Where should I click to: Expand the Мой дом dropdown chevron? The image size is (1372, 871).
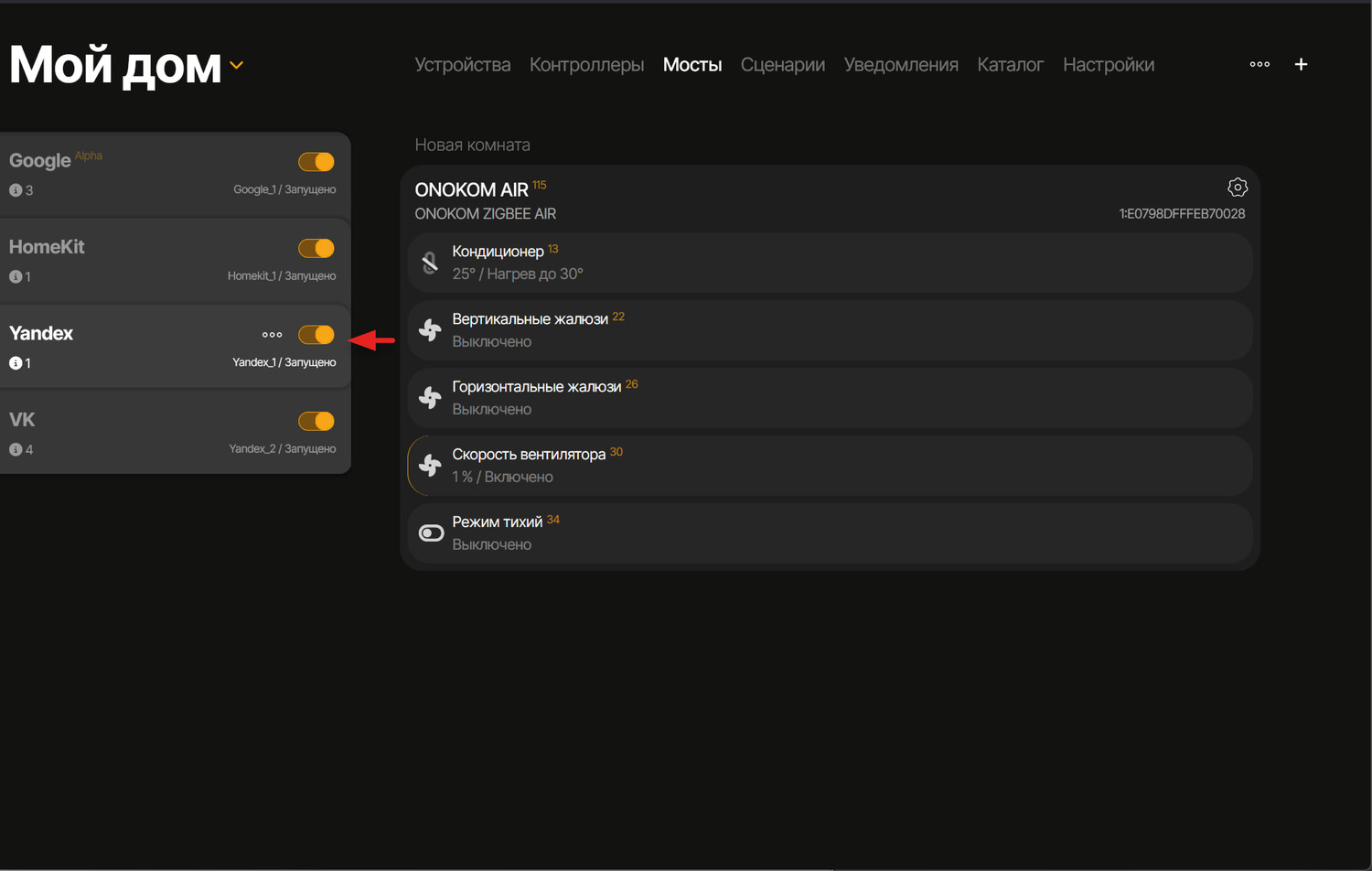coord(237,66)
